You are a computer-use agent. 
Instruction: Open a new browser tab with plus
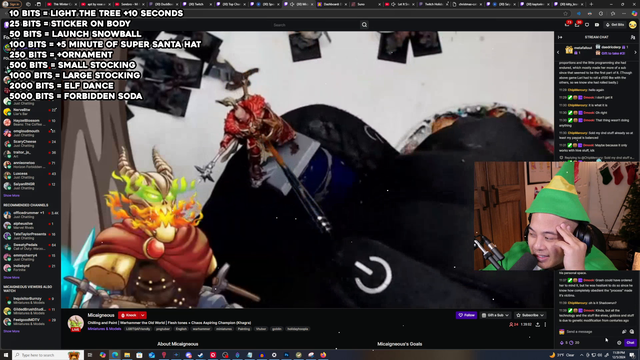(x=591, y=4)
